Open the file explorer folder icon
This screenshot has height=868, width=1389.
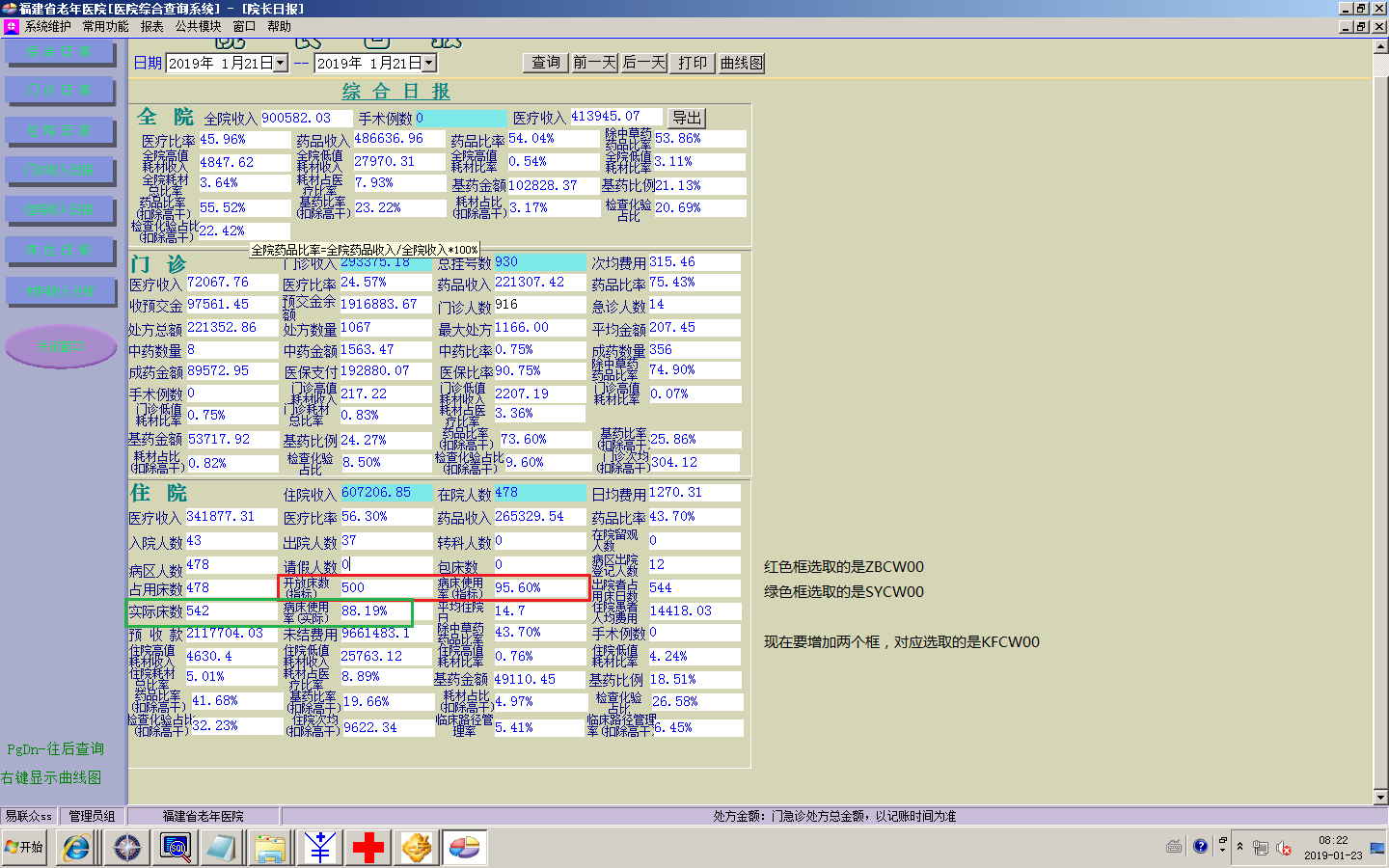pyautogui.click(x=271, y=848)
